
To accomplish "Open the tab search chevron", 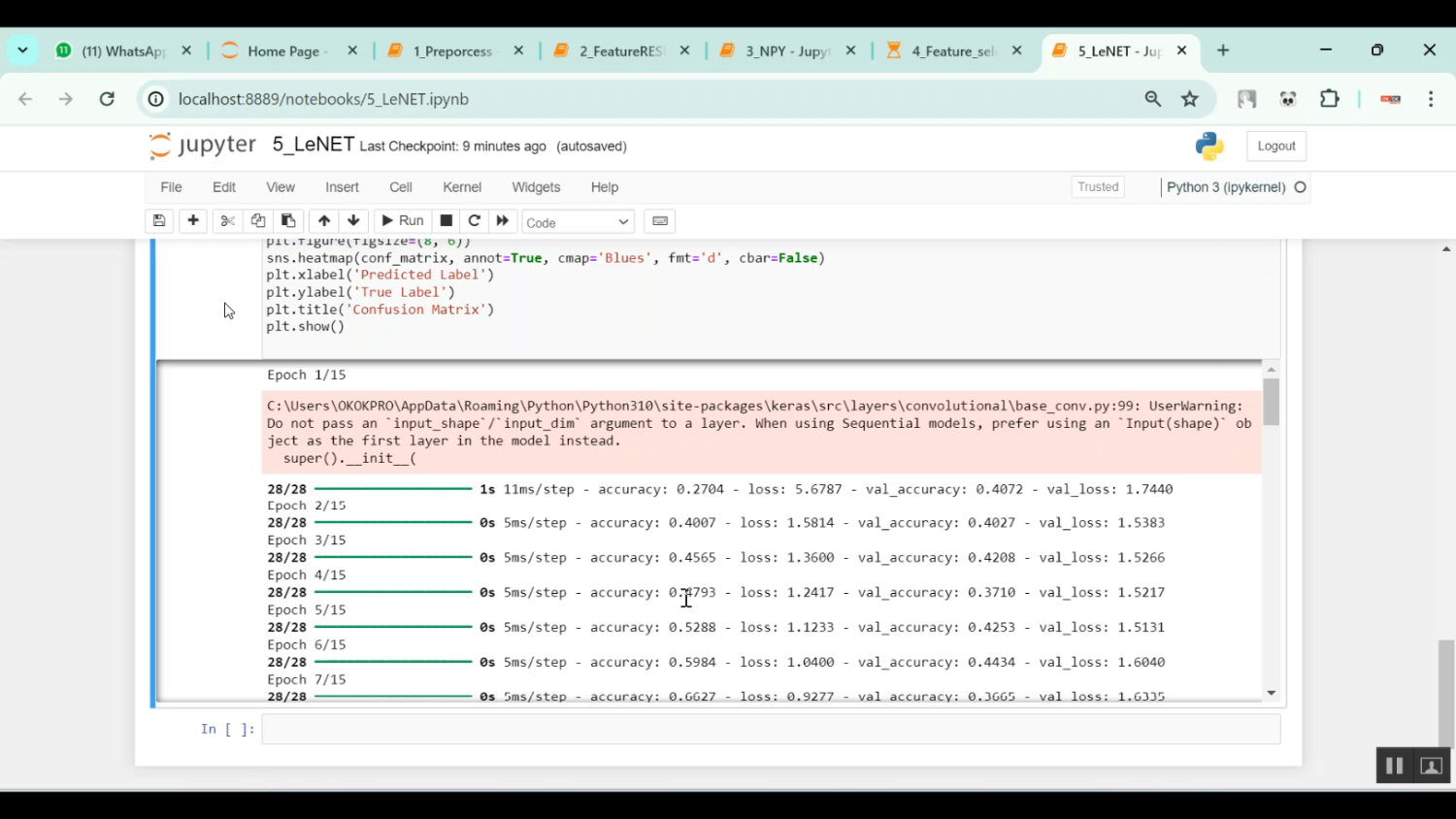I will click(x=23, y=50).
